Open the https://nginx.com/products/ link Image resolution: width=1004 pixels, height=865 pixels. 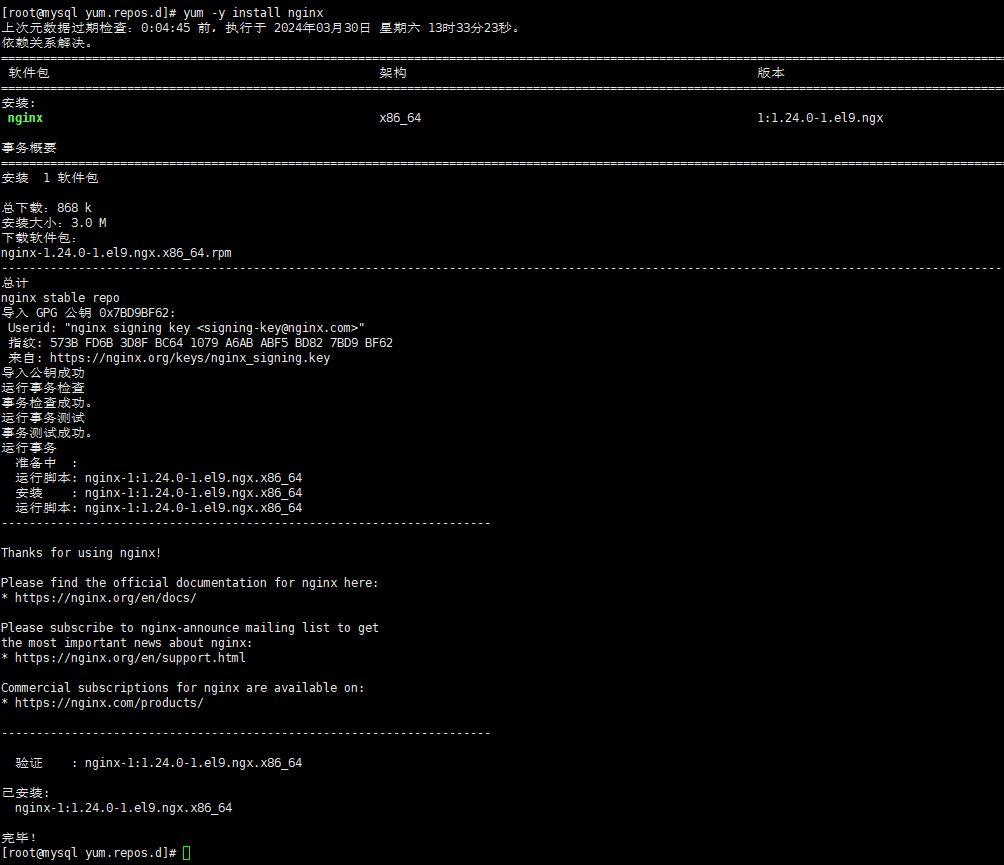(109, 703)
